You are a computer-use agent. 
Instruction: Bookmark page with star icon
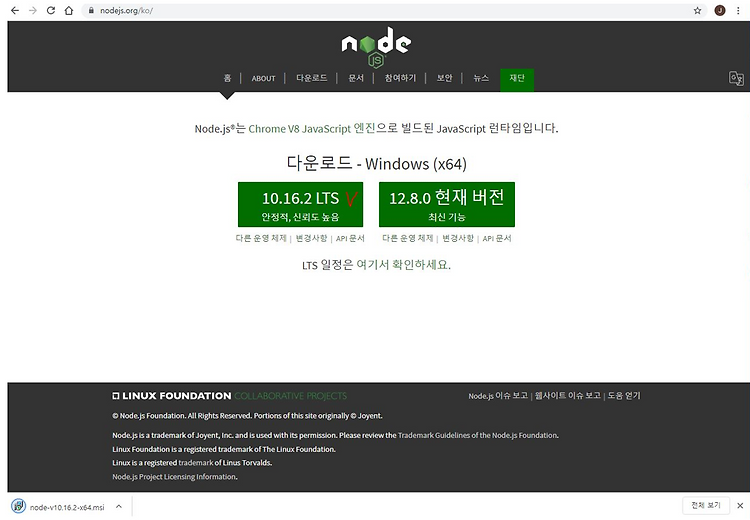[x=697, y=11]
